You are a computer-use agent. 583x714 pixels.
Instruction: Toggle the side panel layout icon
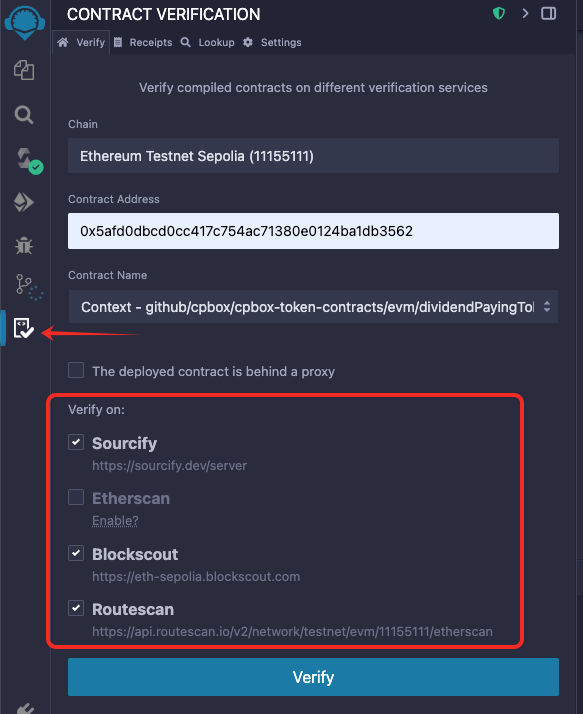point(548,13)
